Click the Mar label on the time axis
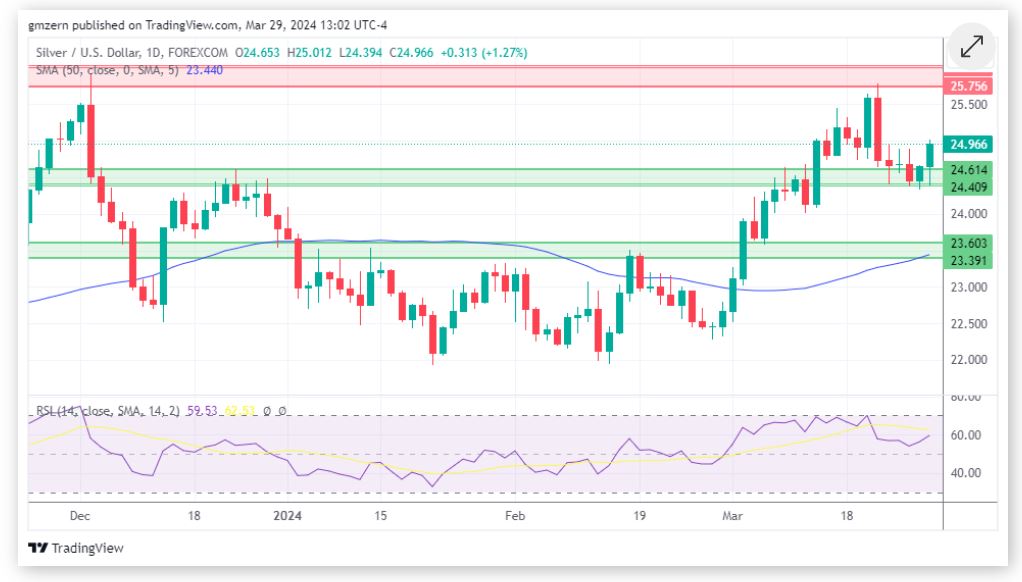This screenshot has height=582, width=1022. coord(734,515)
